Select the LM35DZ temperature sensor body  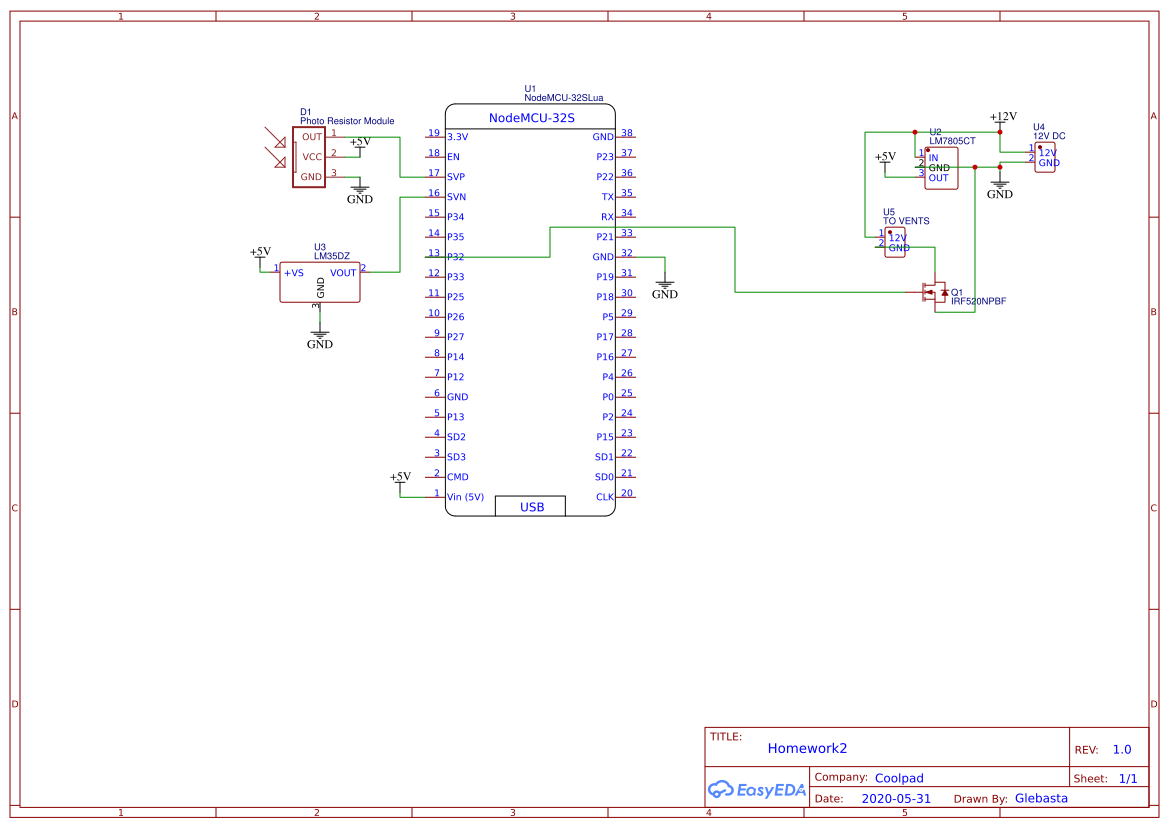[x=320, y=282]
